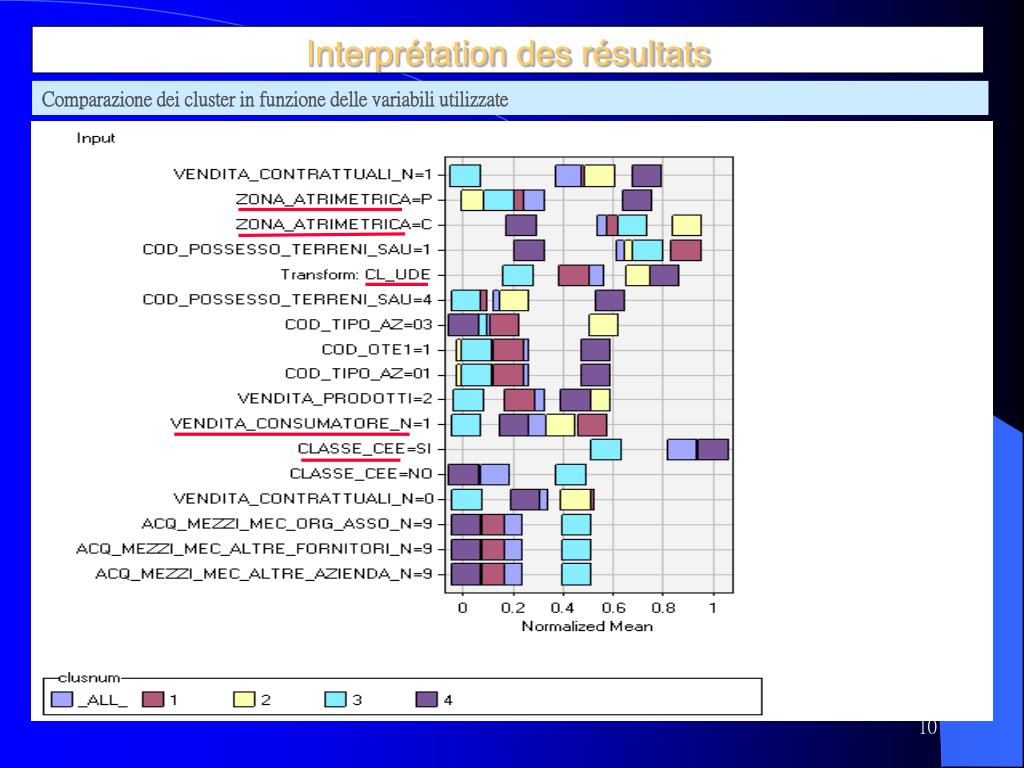Select the ACQ_MEZZI_MEC_ALTRE_AZIENDA_N=9 label

point(264,574)
